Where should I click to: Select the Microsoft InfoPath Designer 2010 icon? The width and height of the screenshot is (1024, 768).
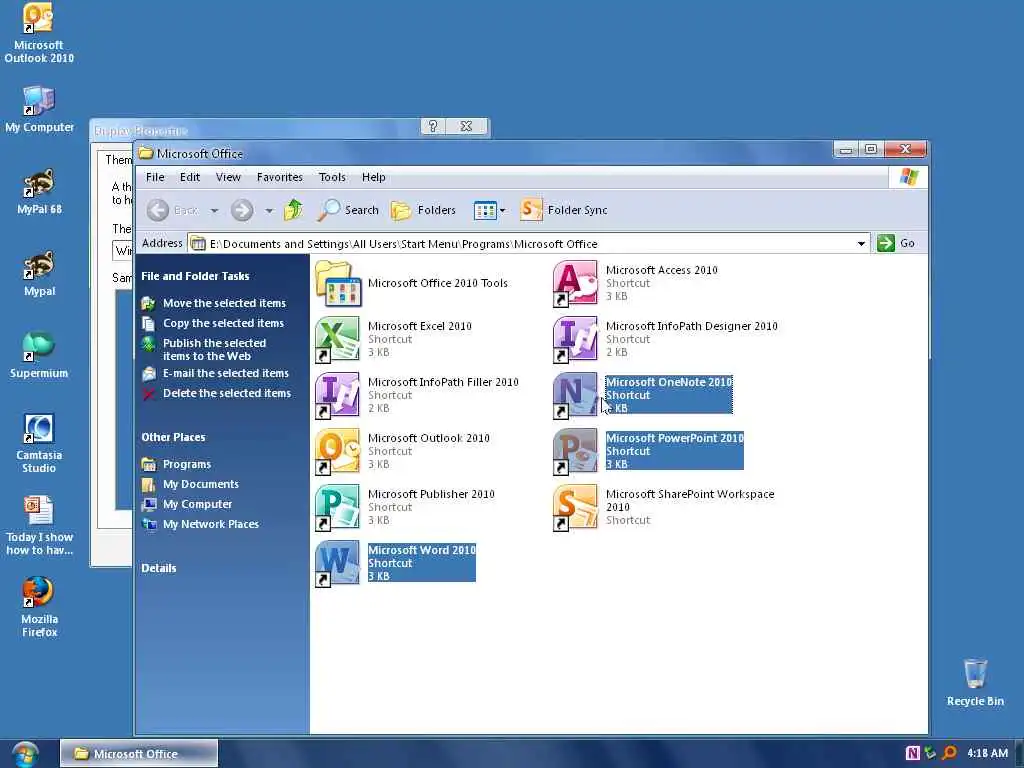pos(575,340)
